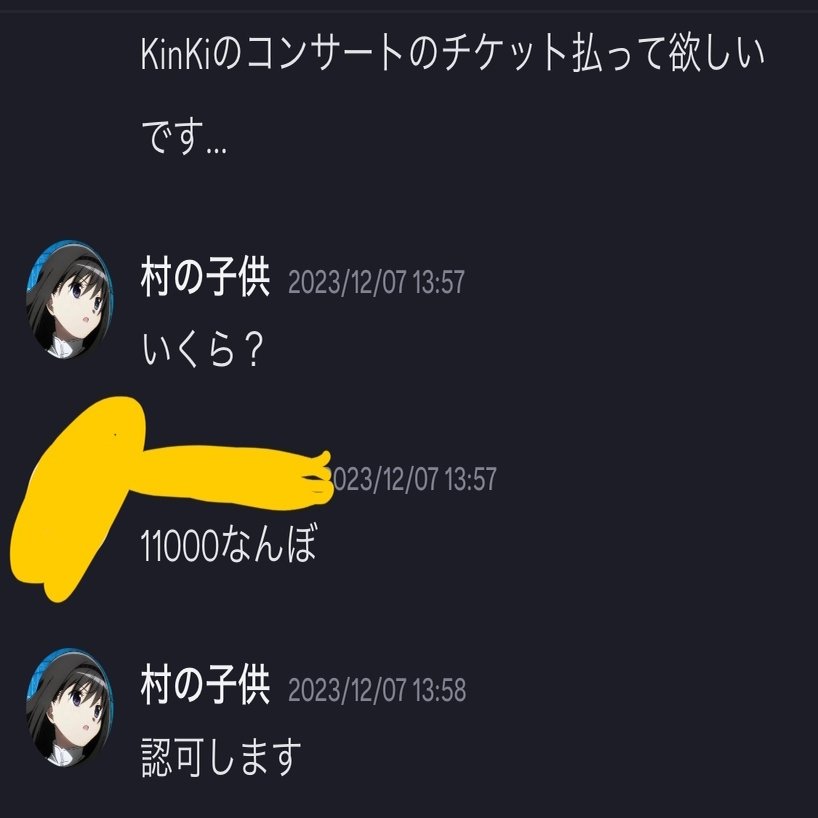This screenshot has height=818, width=818.
Task: Click the KinKi word in the first message
Action: [175, 54]
